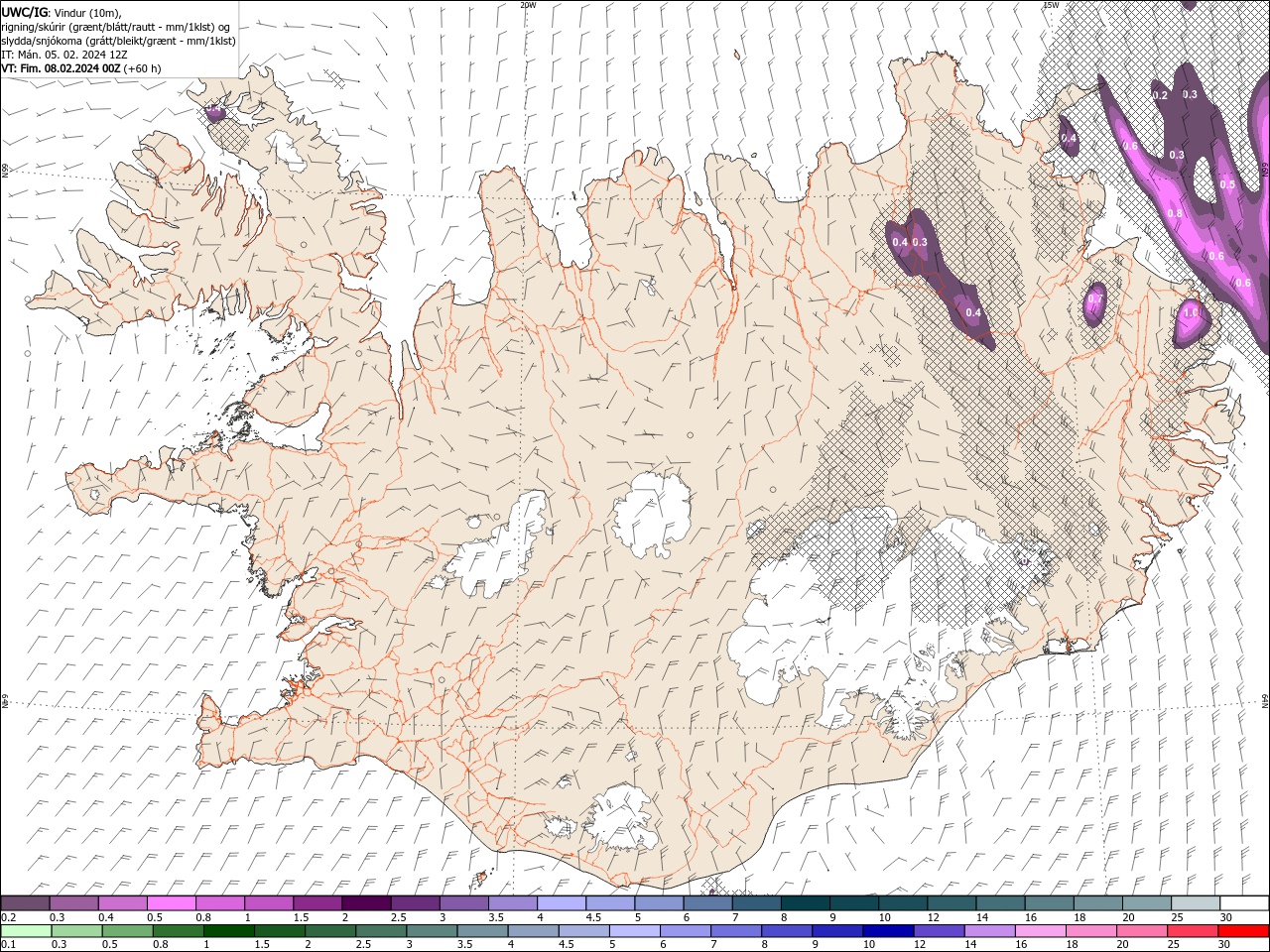
Task: Pick the bright red 30 swatch in rain legend
Action: pyautogui.click(x=1243, y=931)
